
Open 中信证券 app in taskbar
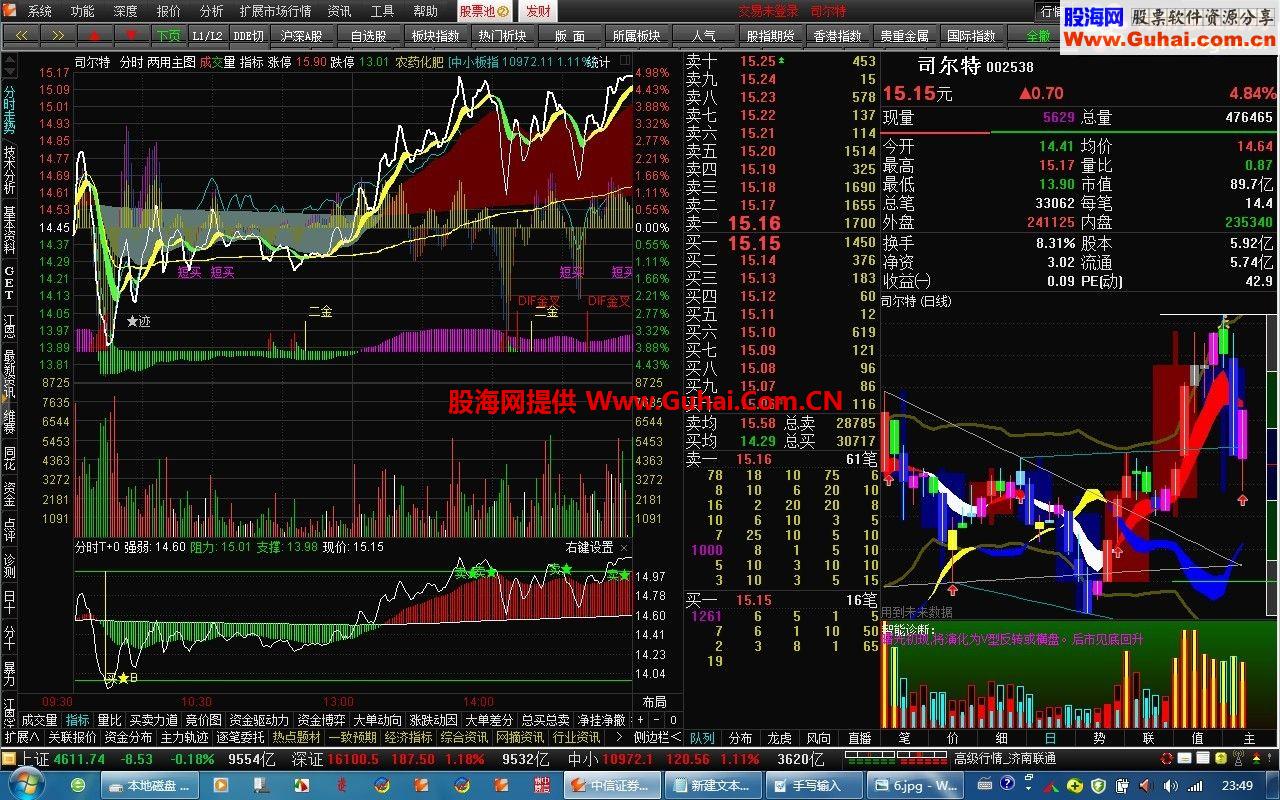point(612,786)
